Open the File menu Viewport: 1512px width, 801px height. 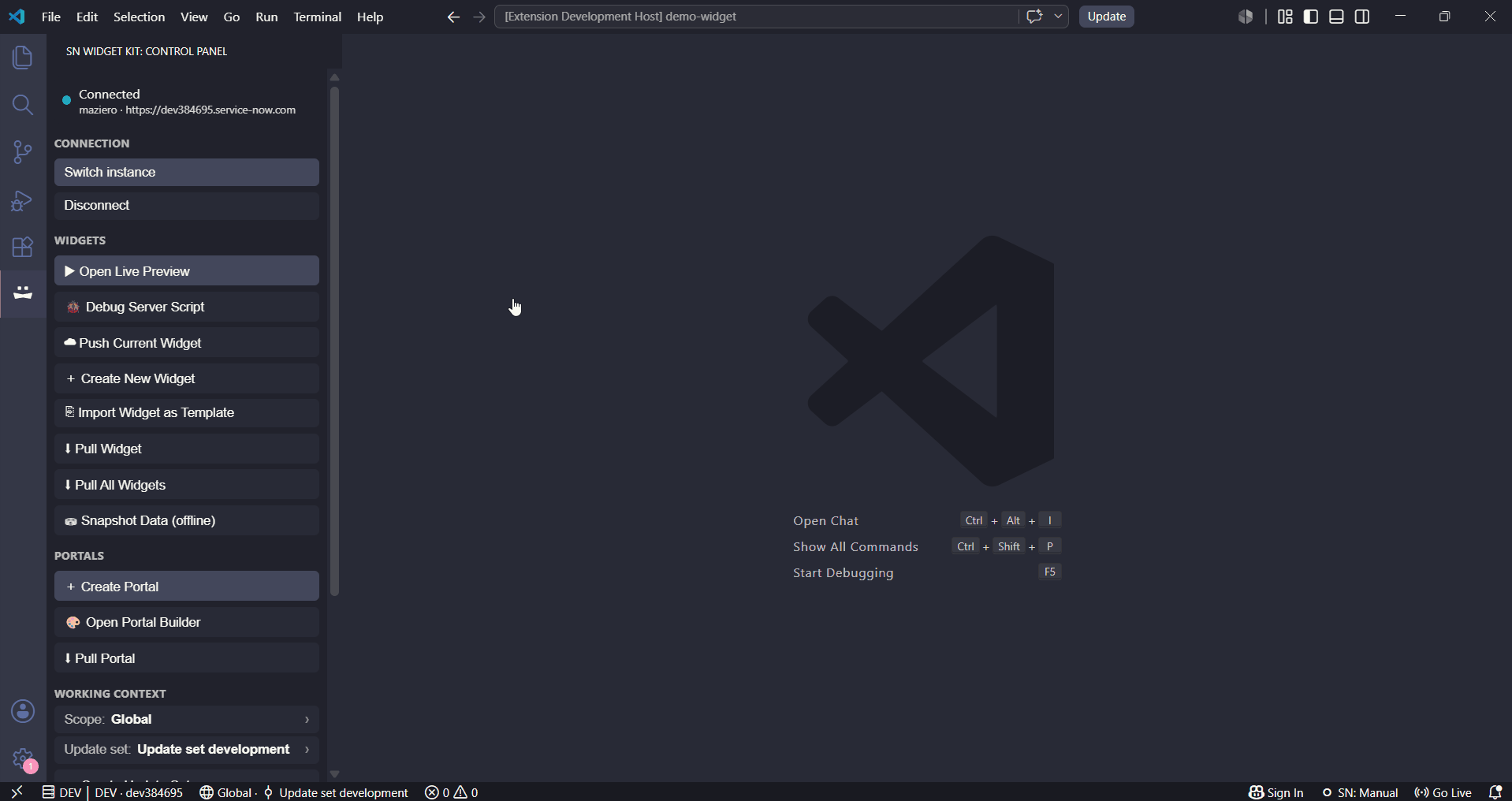coord(51,17)
